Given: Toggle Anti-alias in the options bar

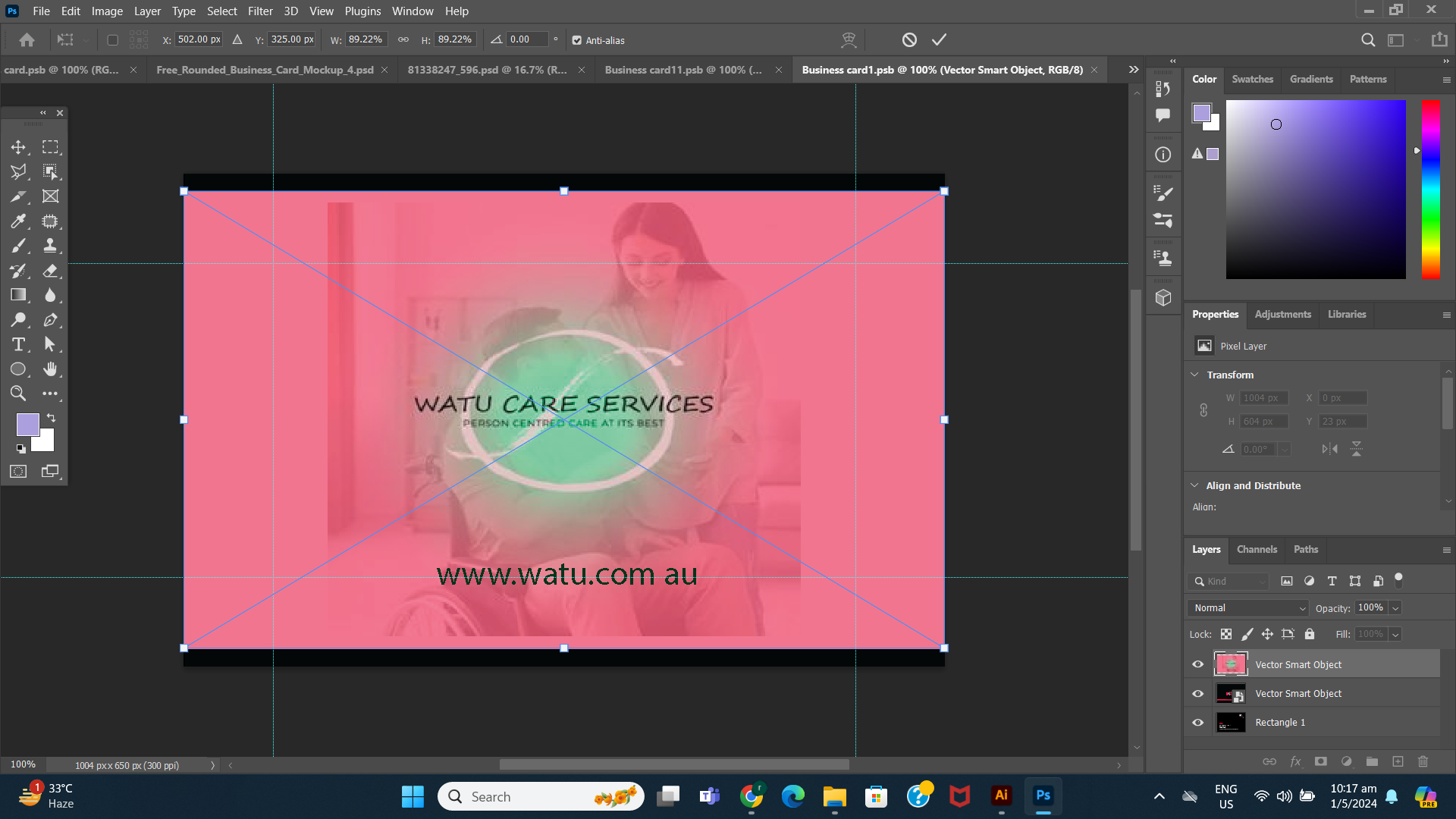Looking at the screenshot, I should tap(578, 40).
